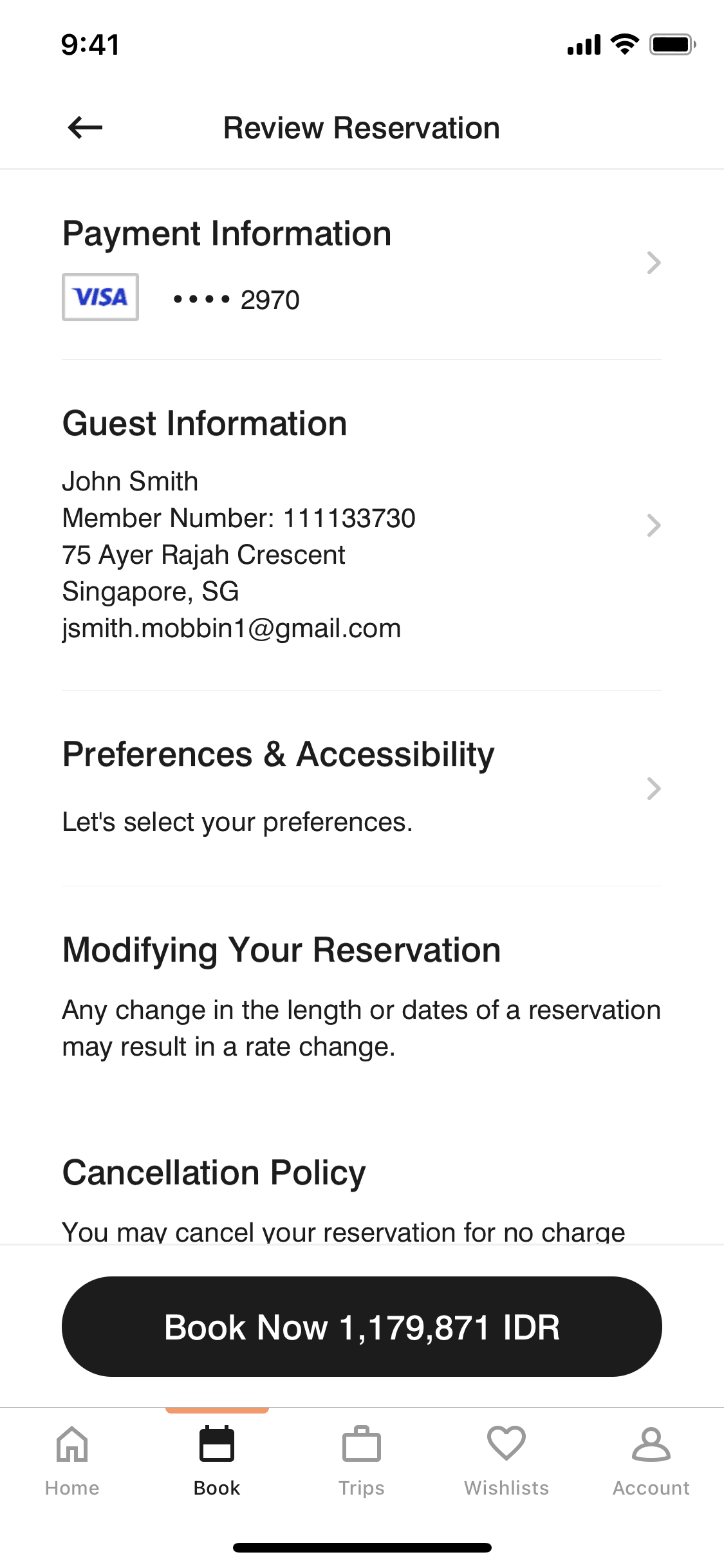This screenshot has height=1568, width=724.
Task: Tap the battery status icon
Action: (672, 44)
